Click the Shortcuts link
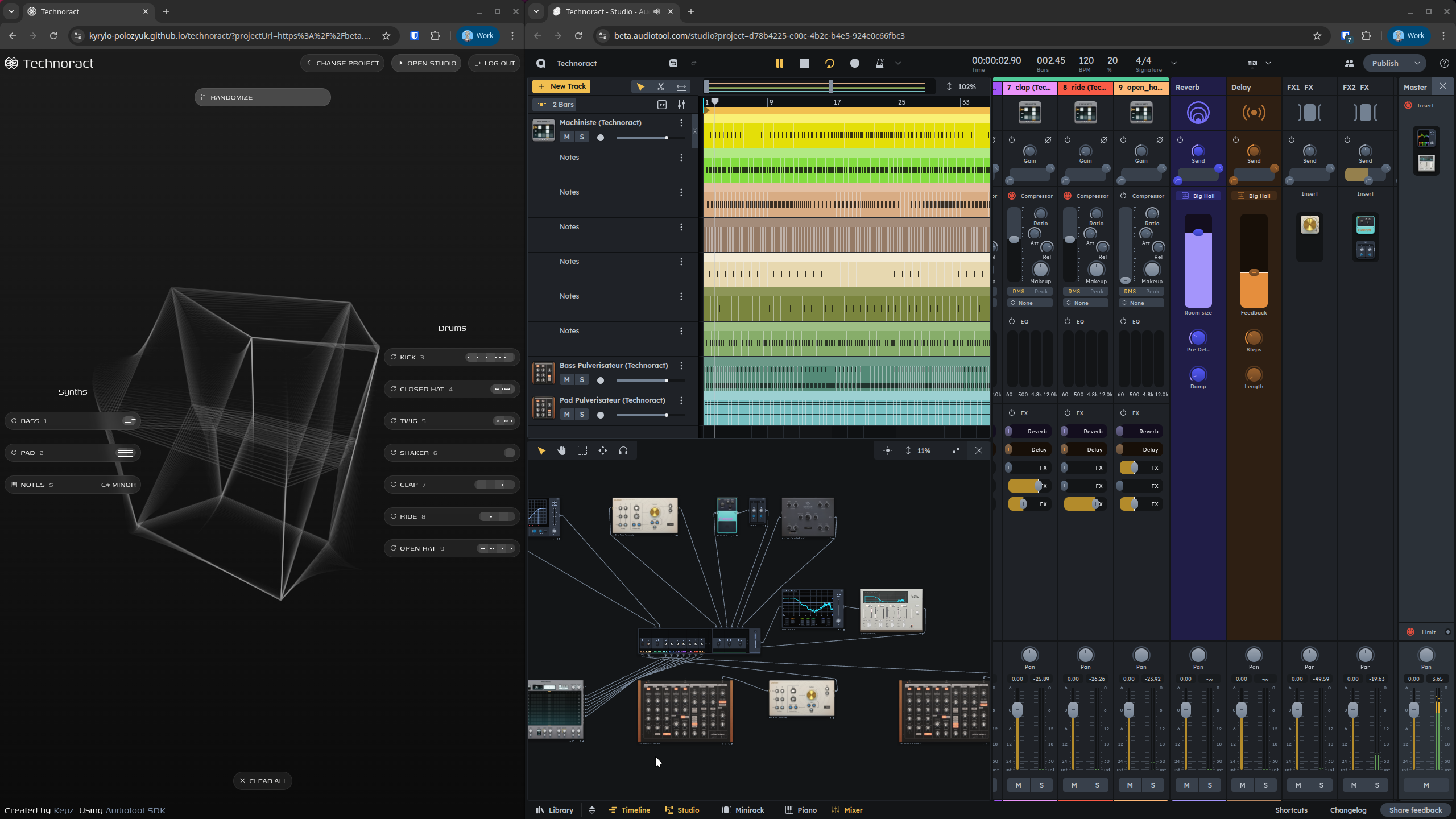The image size is (1456, 819). point(1291,810)
